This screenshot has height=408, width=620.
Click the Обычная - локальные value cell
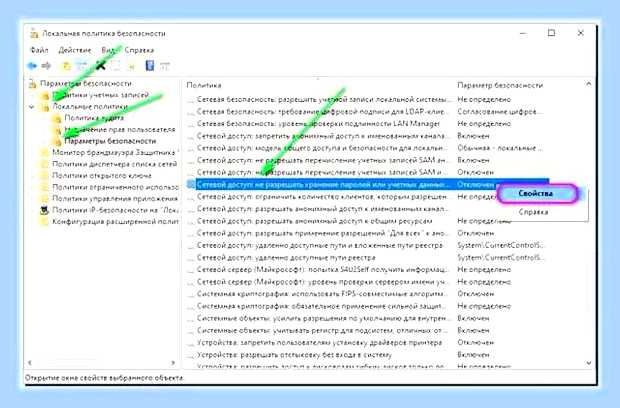pos(500,148)
